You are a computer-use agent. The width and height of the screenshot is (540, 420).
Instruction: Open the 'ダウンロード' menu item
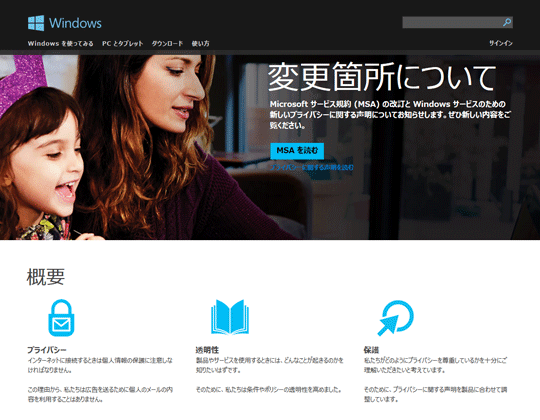coord(167,43)
